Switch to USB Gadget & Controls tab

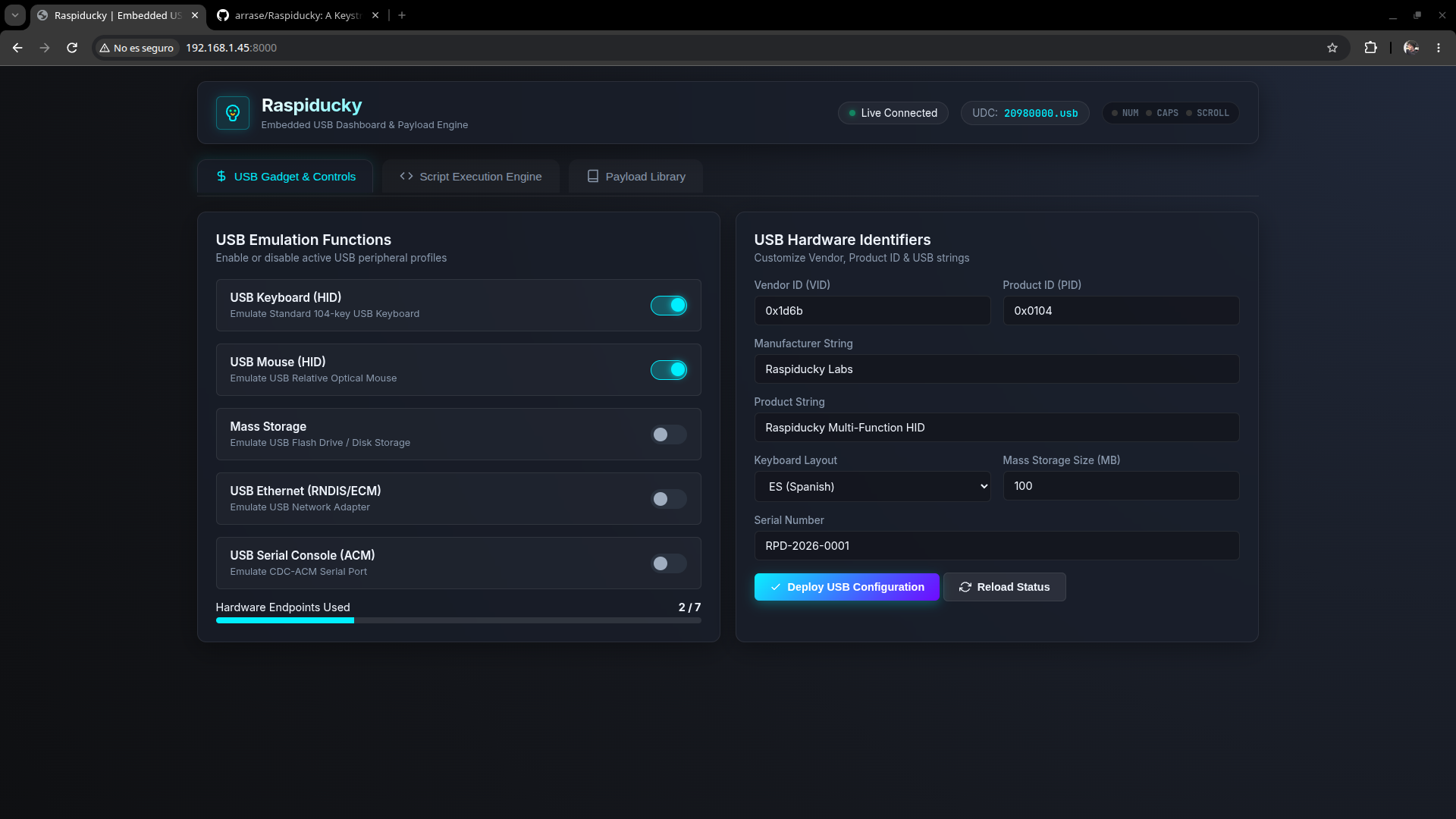(285, 177)
